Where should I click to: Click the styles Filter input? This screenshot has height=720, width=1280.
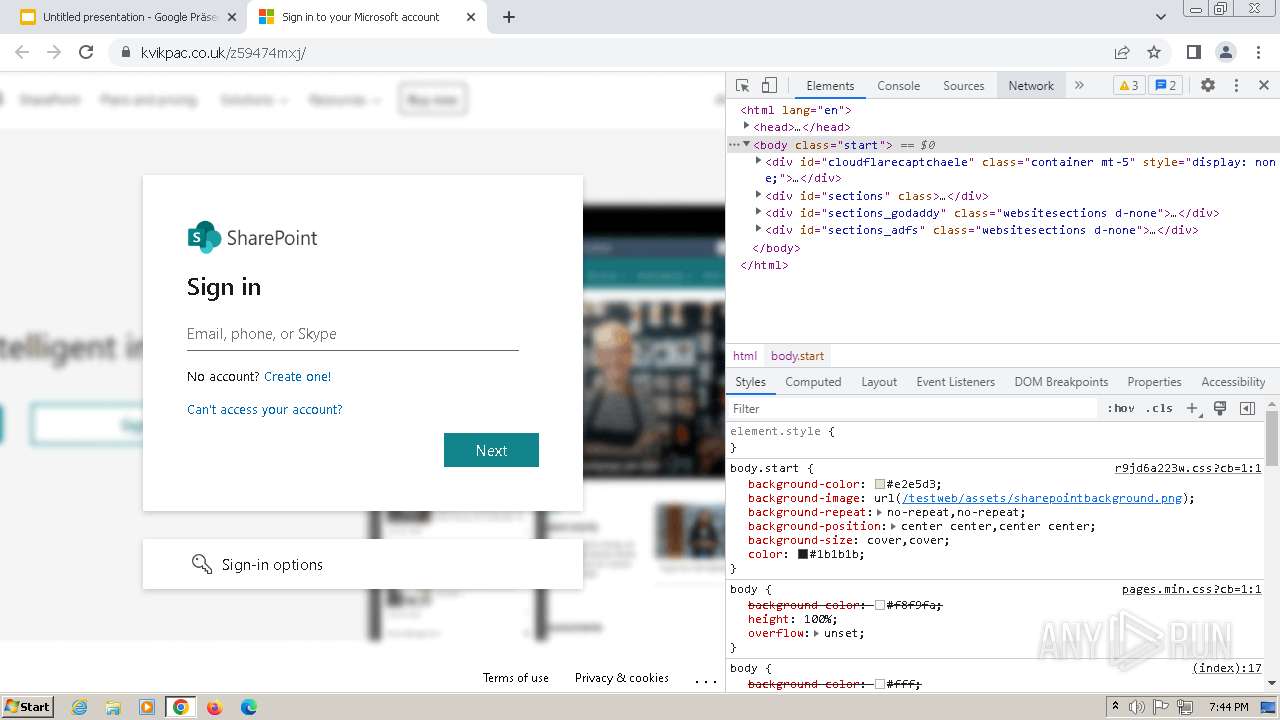pyautogui.click(x=912, y=408)
